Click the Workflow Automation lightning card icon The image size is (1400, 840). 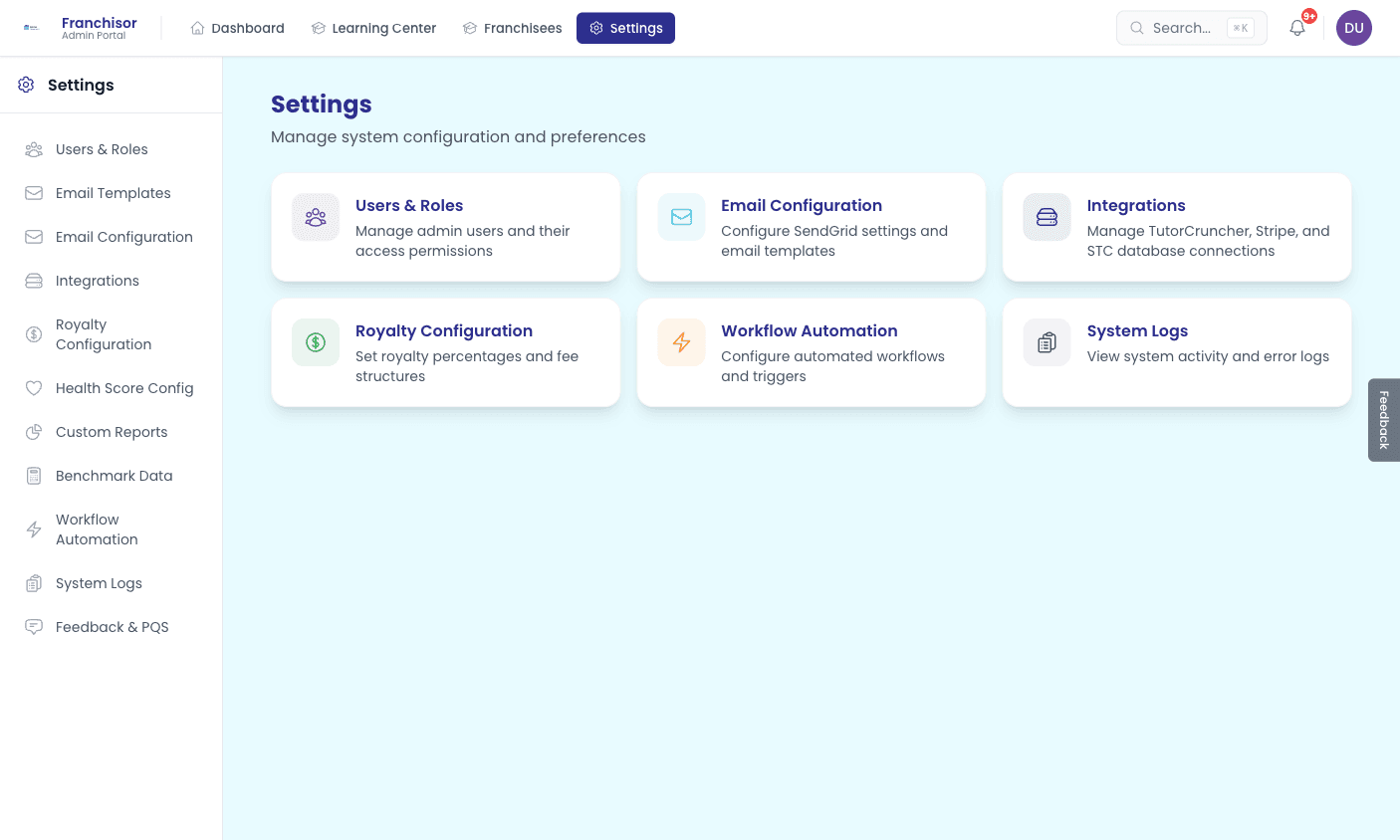click(681, 342)
